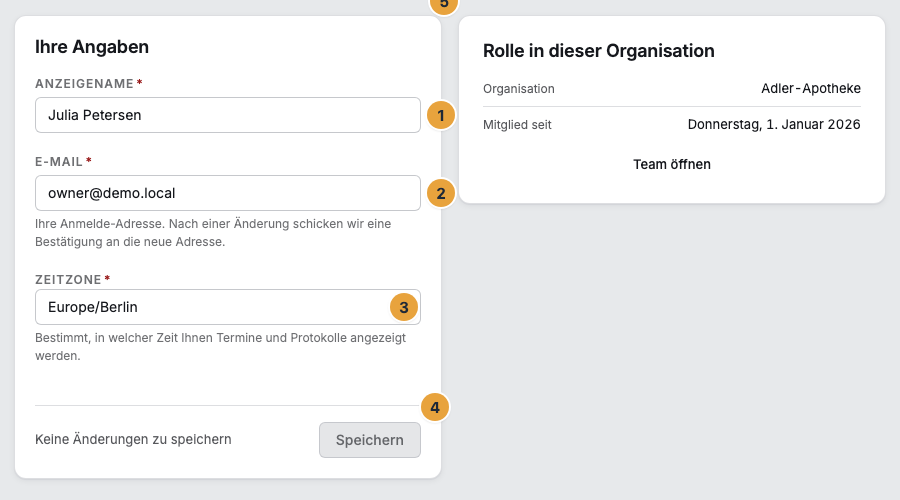Click the 'Rolle in dieser Organisation' heading
The height and width of the screenshot is (500, 900).
coord(599,51)
